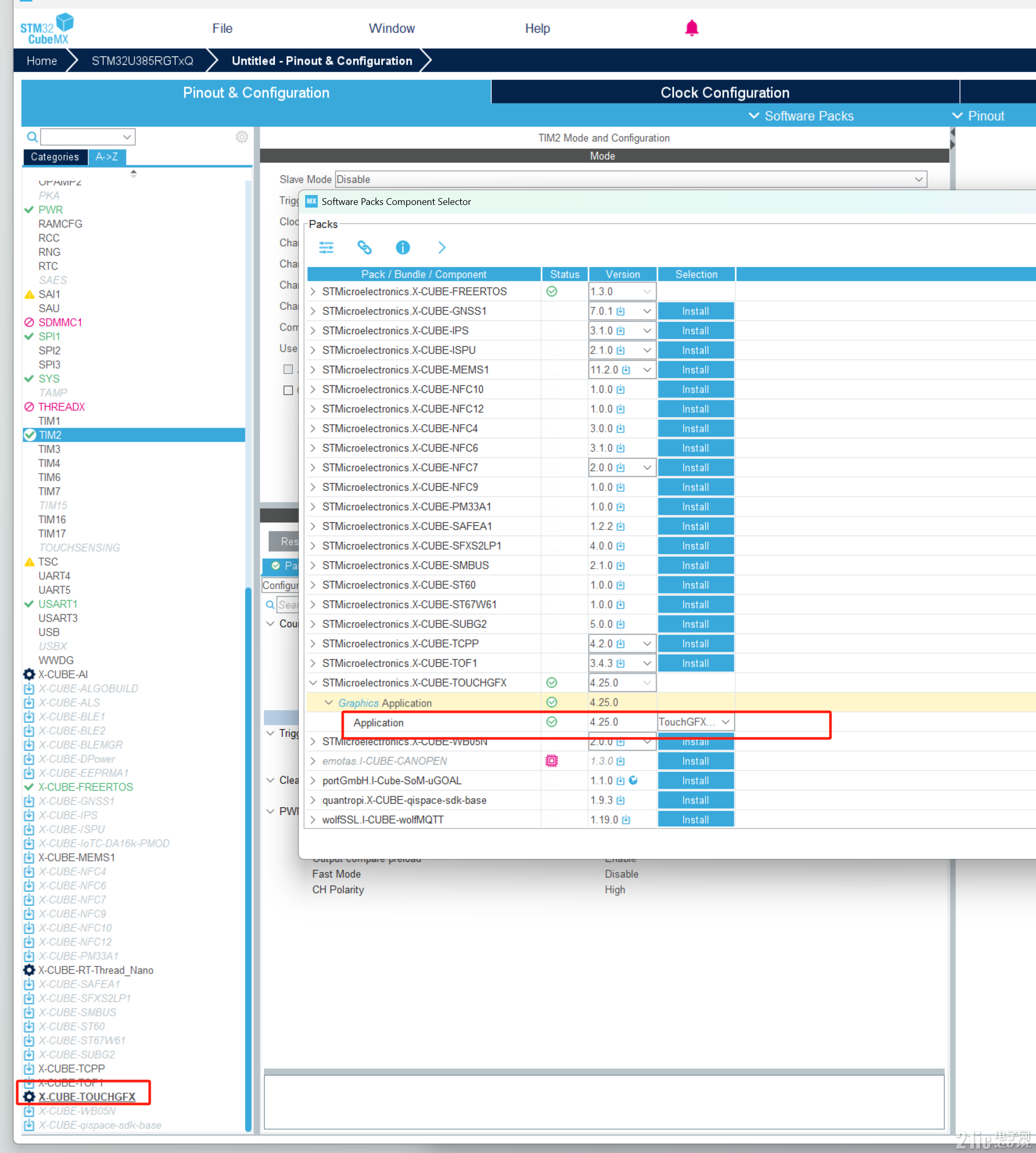Click the Packs info icon
Viewport: 1036px width, 1153px height.
pyautogui.click(x=402, y=248)
